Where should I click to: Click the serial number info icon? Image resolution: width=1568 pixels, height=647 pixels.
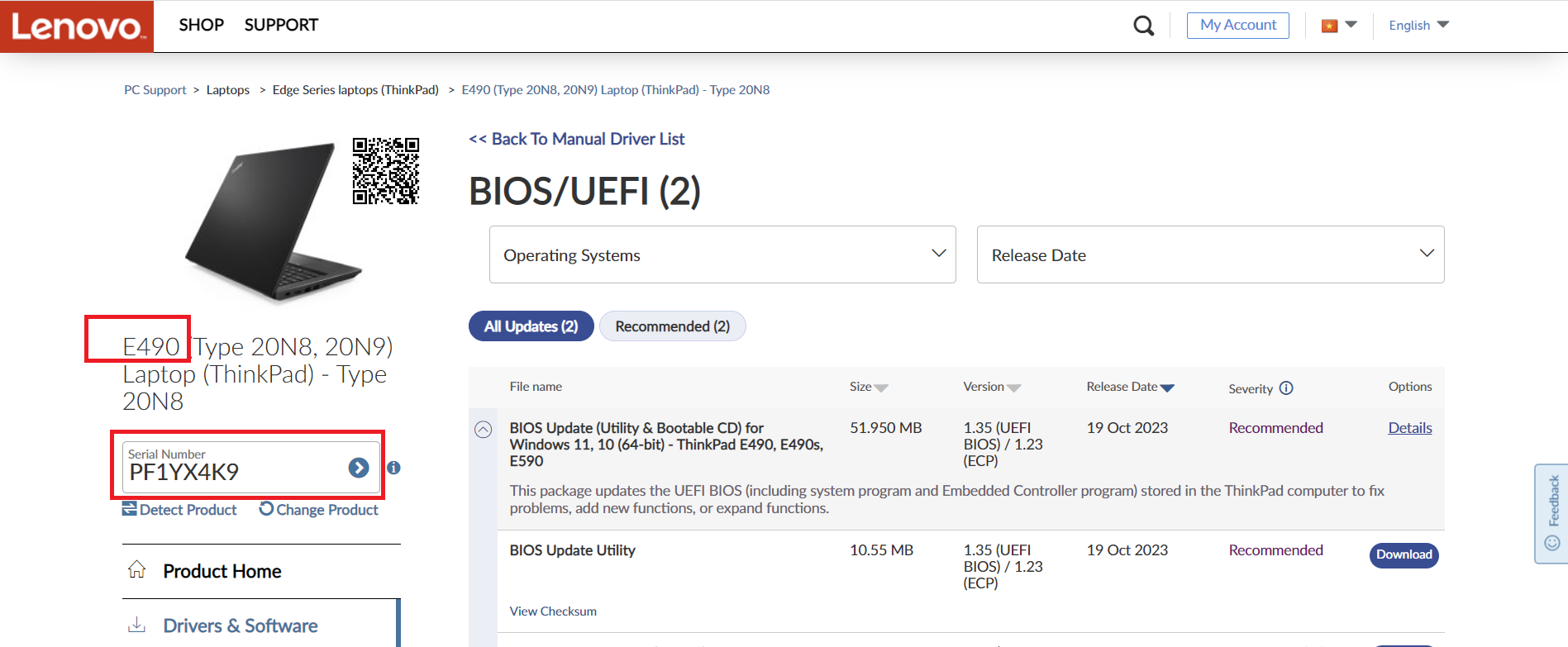pyautogui.click(x=394, y=468)
